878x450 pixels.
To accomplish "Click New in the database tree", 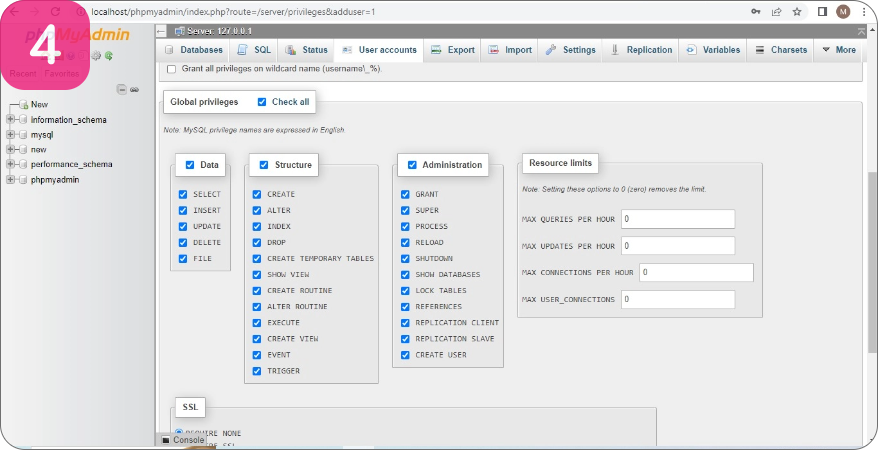I will tap(39, 105).
